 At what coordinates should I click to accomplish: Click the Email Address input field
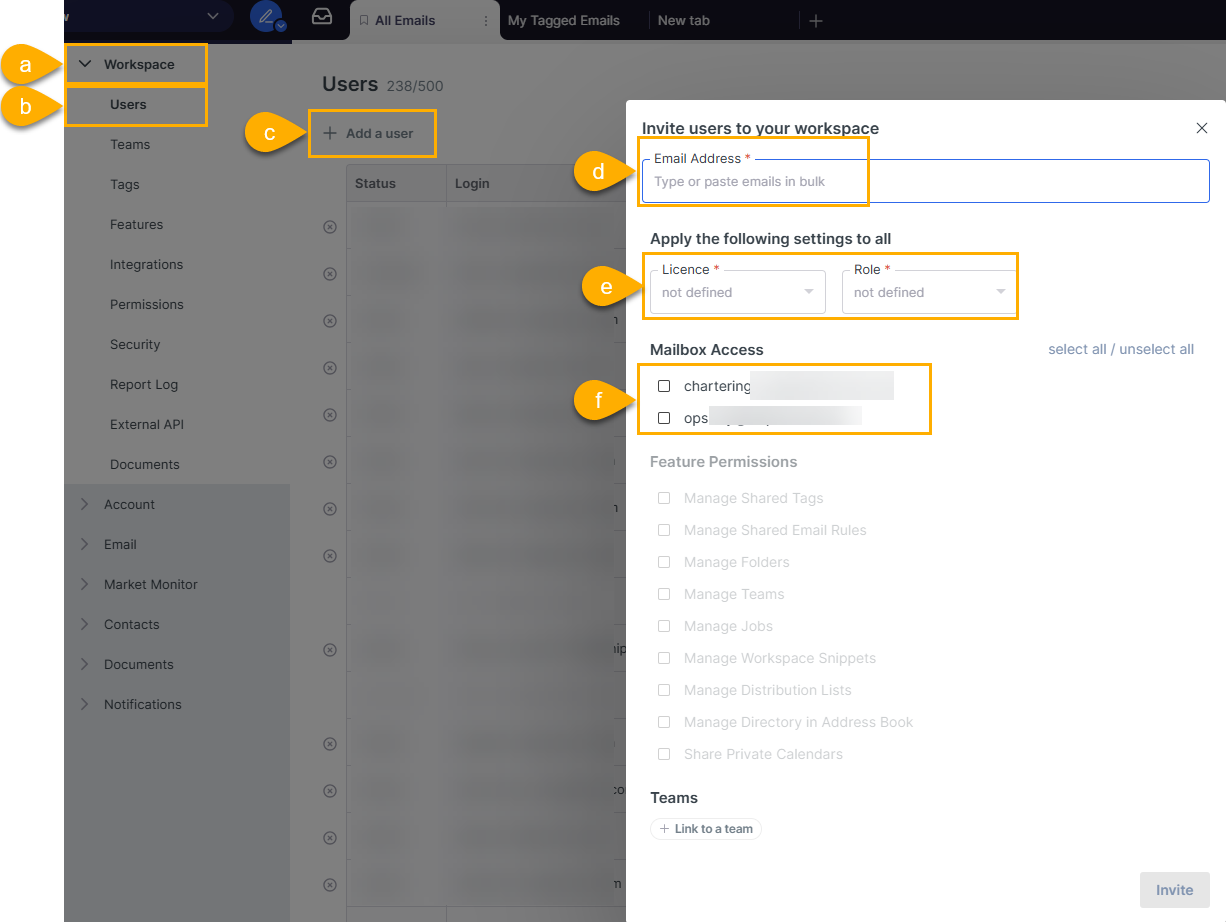[925, 182]
